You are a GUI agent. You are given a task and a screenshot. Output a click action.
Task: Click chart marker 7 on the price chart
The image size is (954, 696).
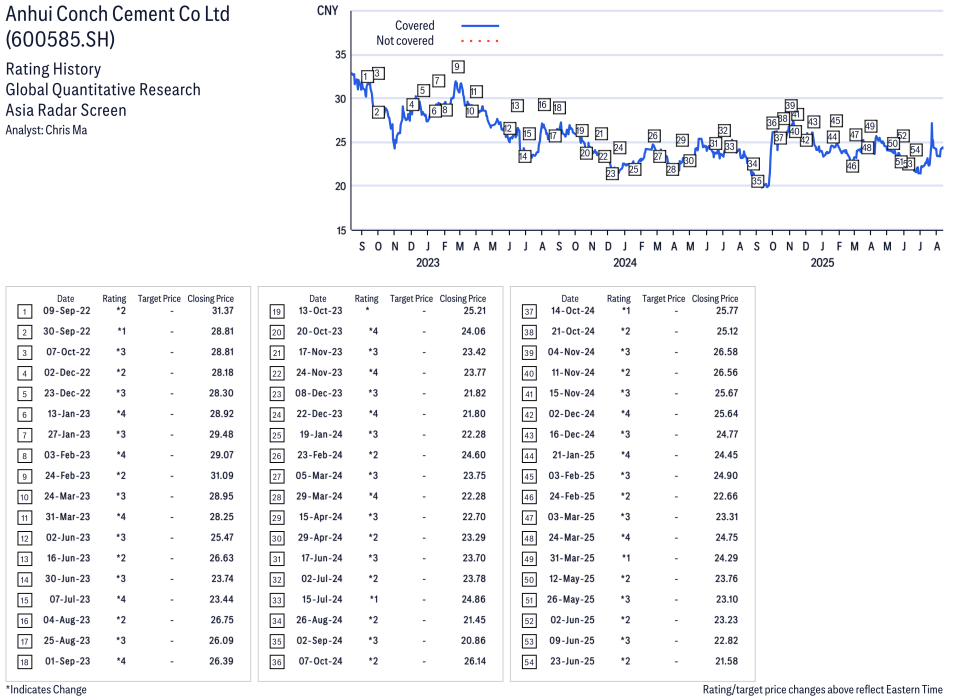tap(437, 80)
